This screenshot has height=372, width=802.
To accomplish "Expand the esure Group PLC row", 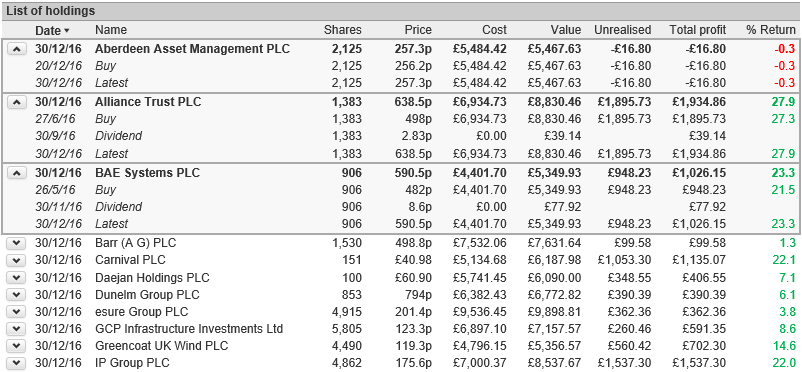I will 17,312.
